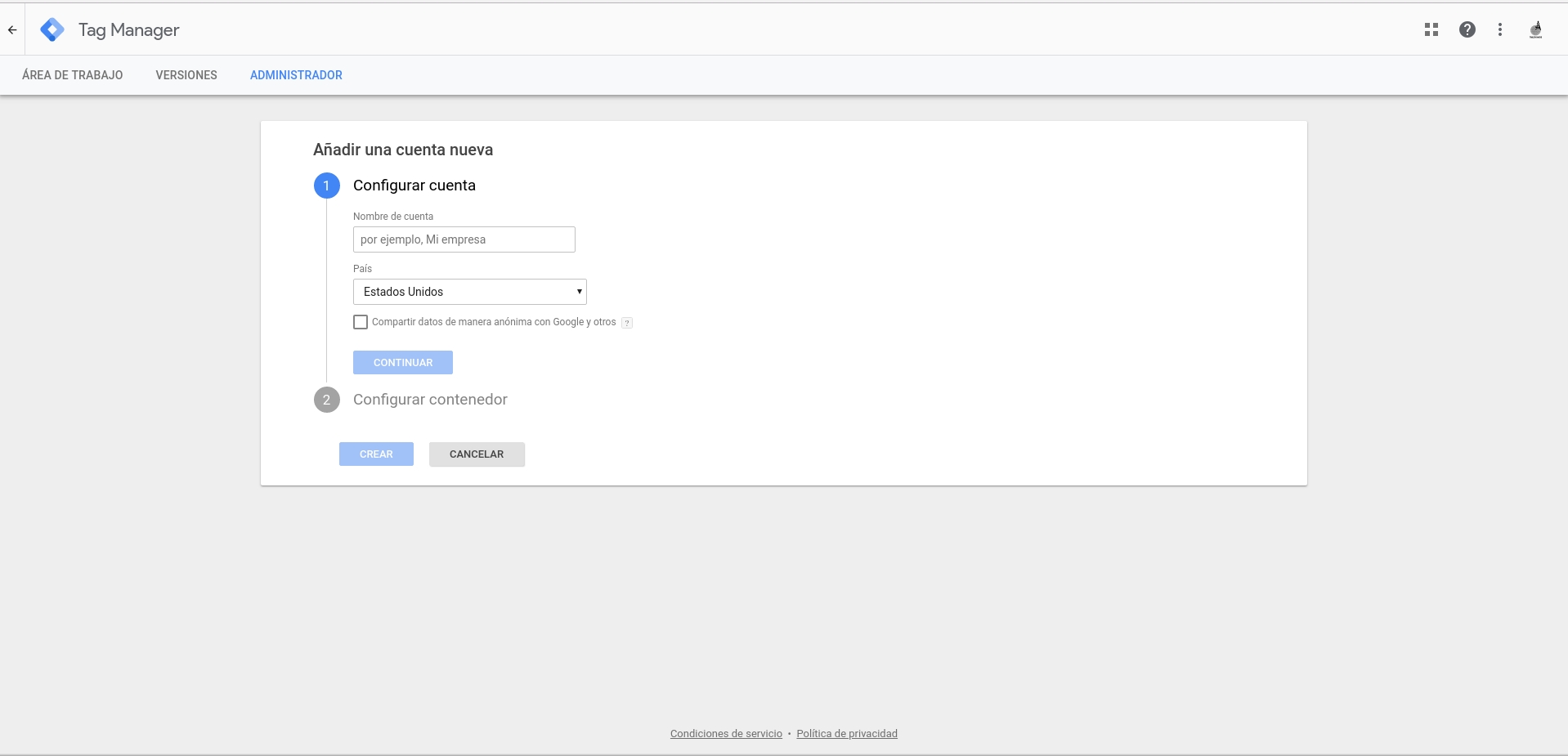
Task: Click the help icon beside data sharing
Action: 627,323
